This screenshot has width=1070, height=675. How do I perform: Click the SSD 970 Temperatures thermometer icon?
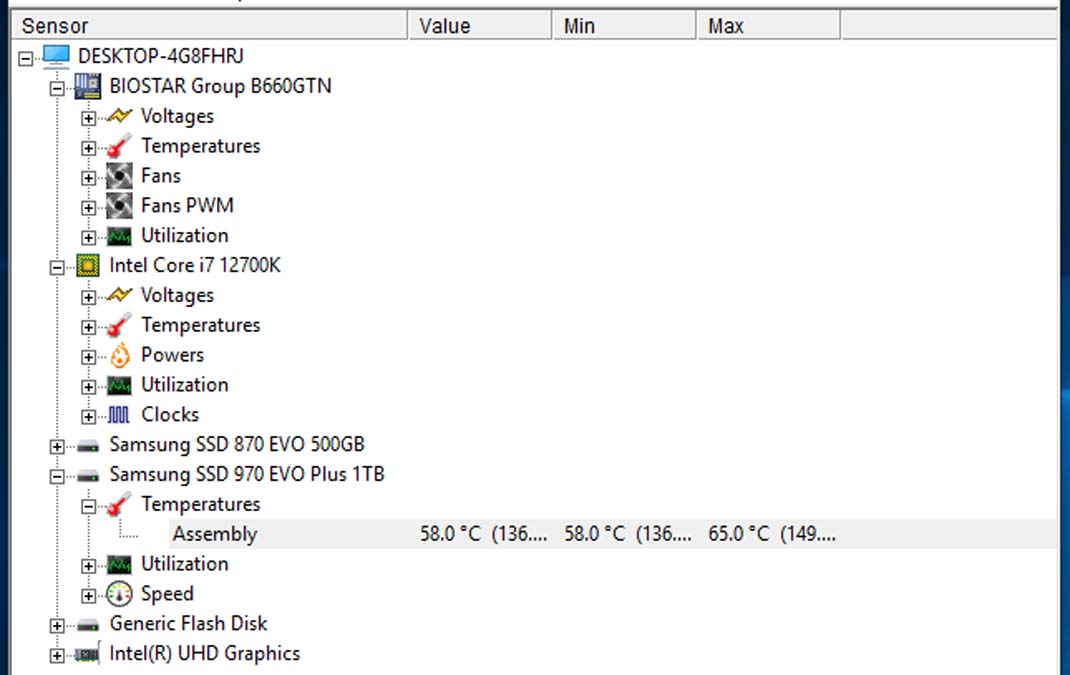119,504
